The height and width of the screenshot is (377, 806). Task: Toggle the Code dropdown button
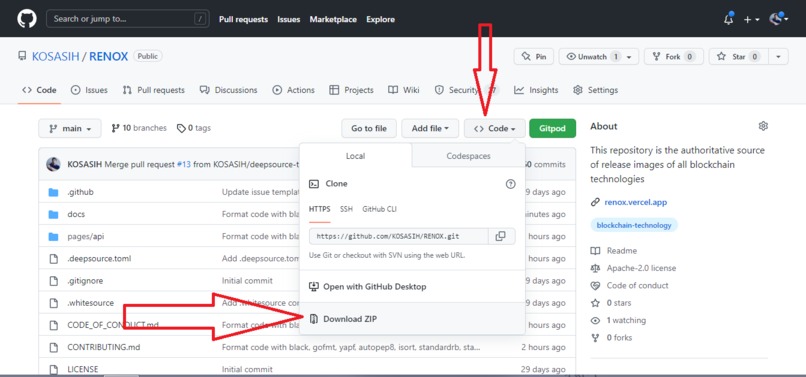494,129
